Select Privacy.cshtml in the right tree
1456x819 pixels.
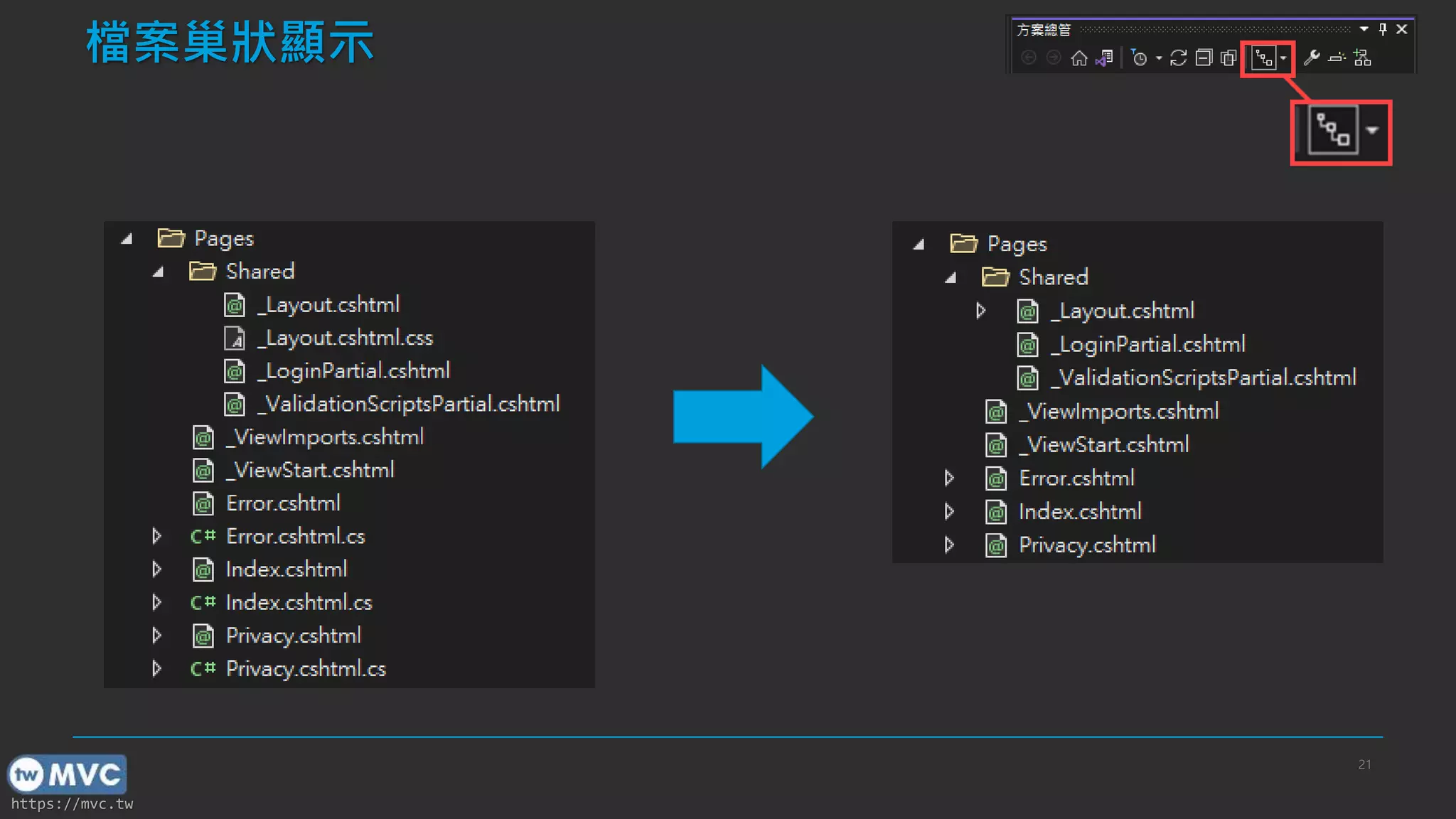coord(1088,545)
